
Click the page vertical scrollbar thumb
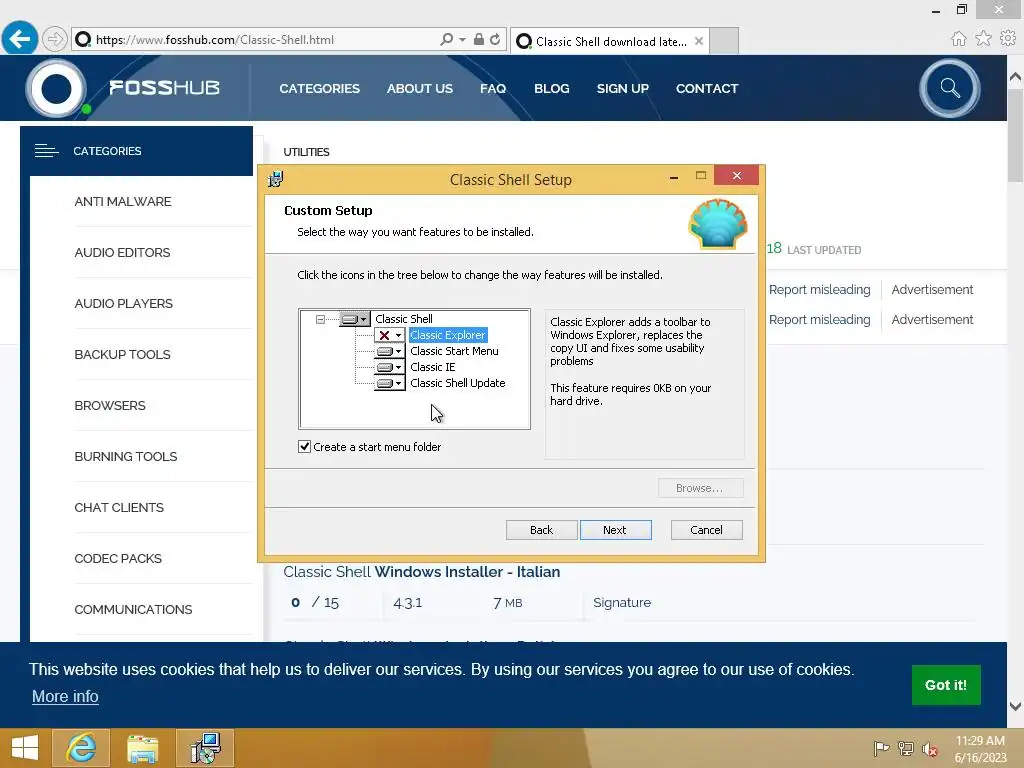[x=1015, y=134]
